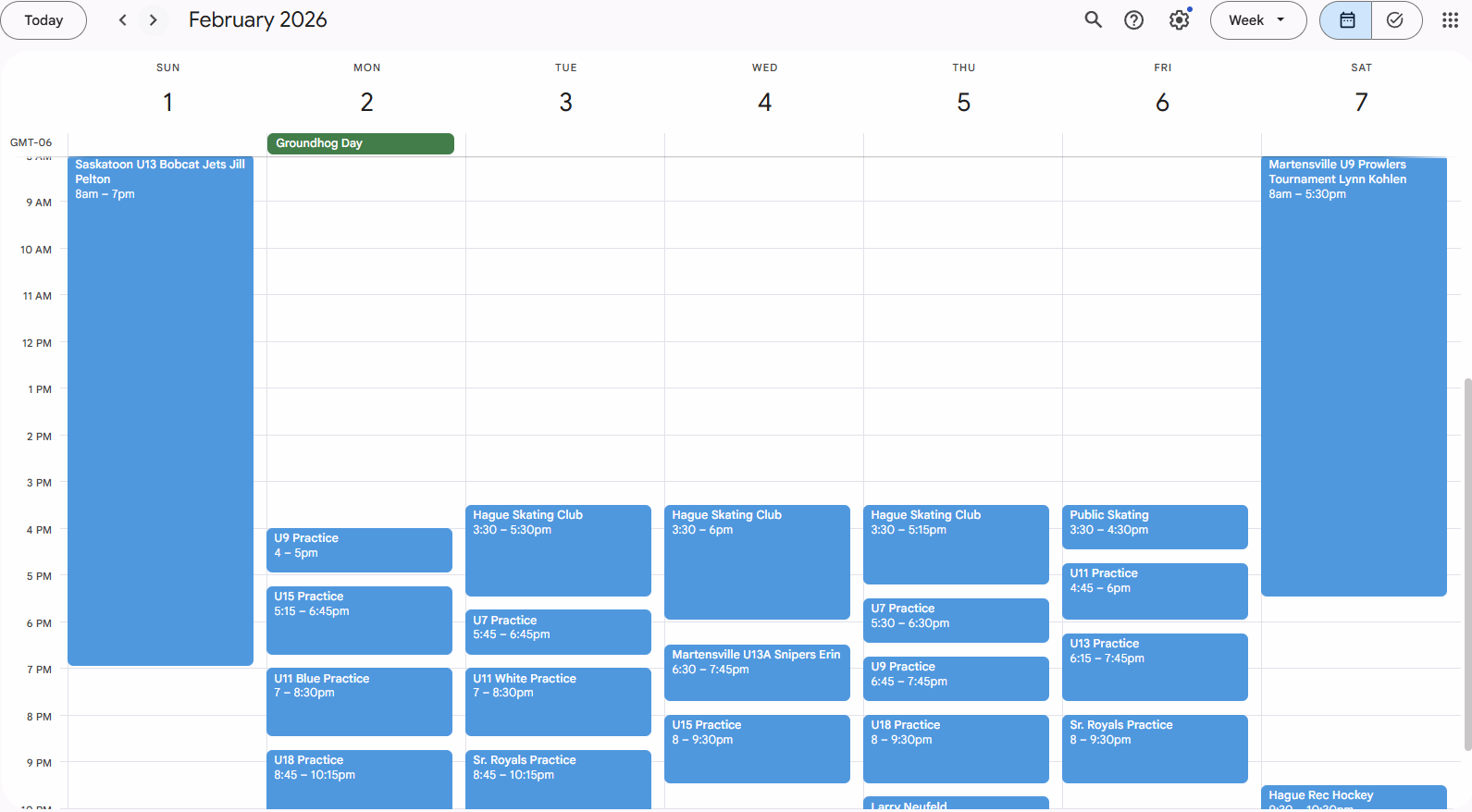Go to previous week arrow
Screen dimensions: 1472x812
122,20
